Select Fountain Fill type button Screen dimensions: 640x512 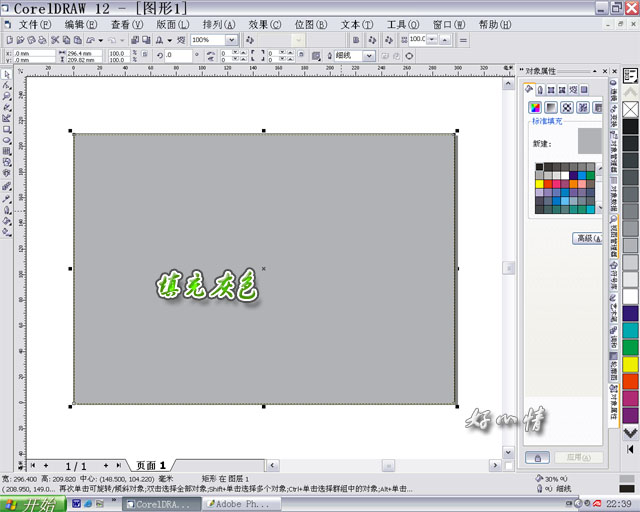551,107
